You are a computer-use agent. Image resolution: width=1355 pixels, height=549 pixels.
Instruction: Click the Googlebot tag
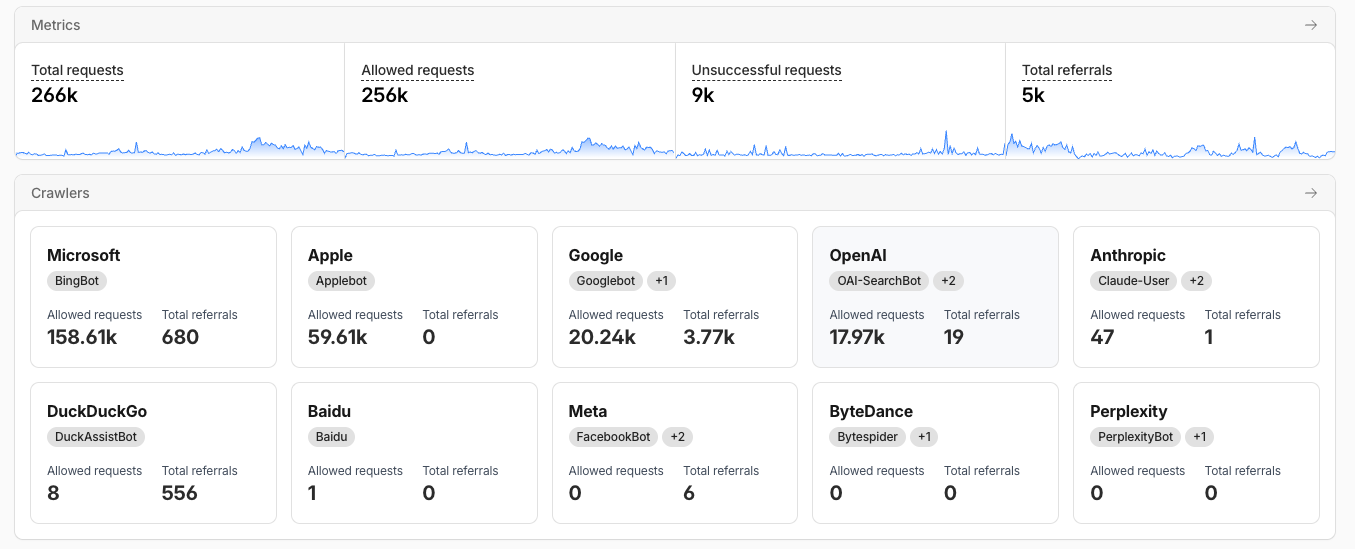606,281
